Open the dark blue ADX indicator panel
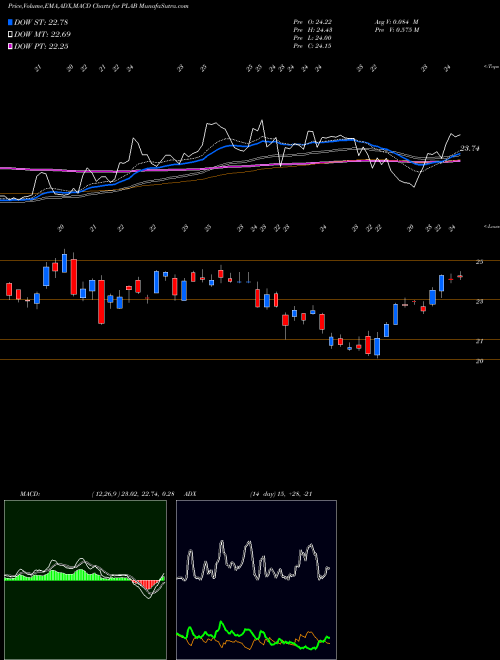The height and width of the screenshot is (660, 500). click(x=256, y=580)
